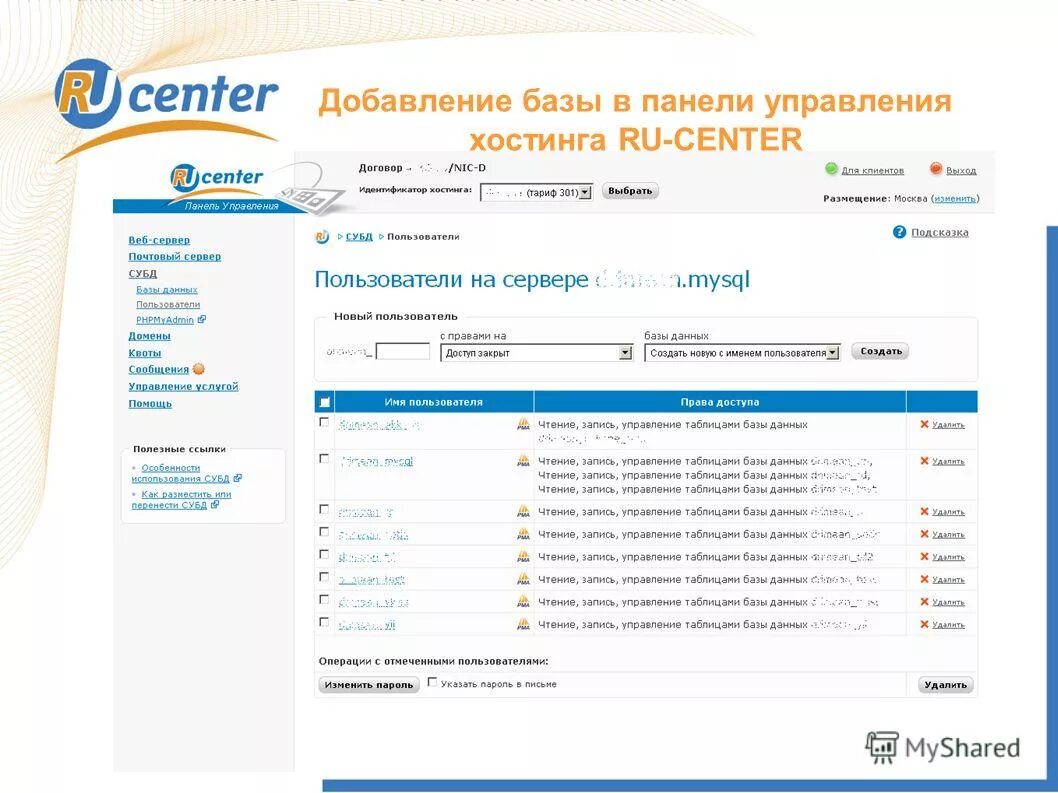Check the seventh user row checkbox
Screen dimensions: 1058x793
pyautogui.click(x=324, y=599)
